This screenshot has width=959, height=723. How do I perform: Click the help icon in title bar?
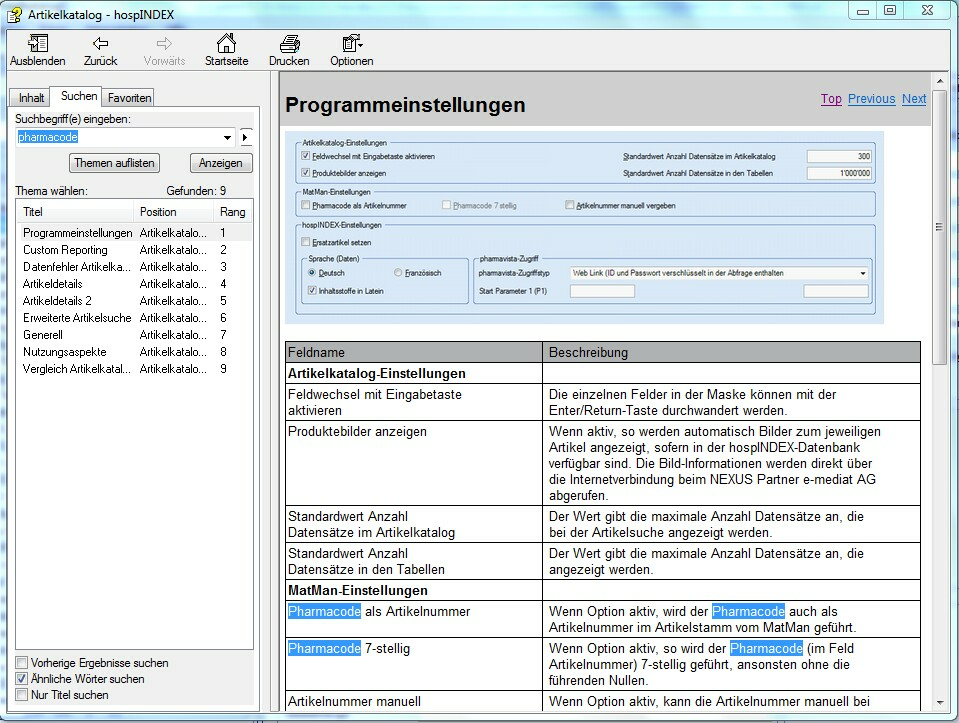click(x=14, y=12)
